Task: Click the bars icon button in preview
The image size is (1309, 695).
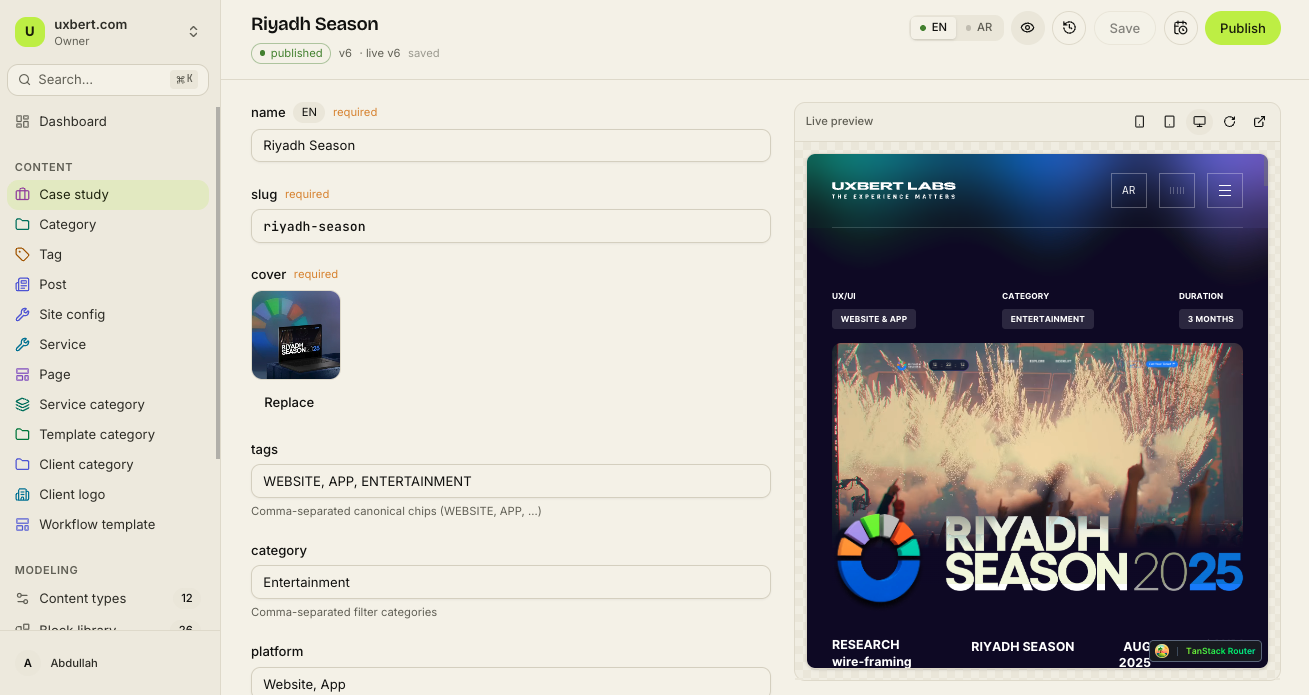Action: [x=1177, y=190]
